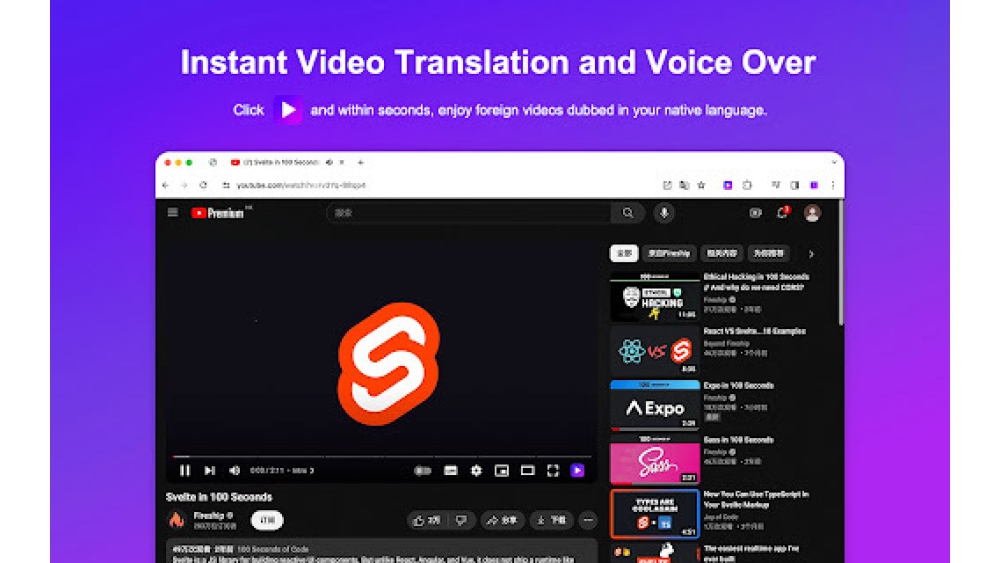Open the extensions puzzle piece menu
Viewport: 1000px width, 563px height.
click(747, 185)
